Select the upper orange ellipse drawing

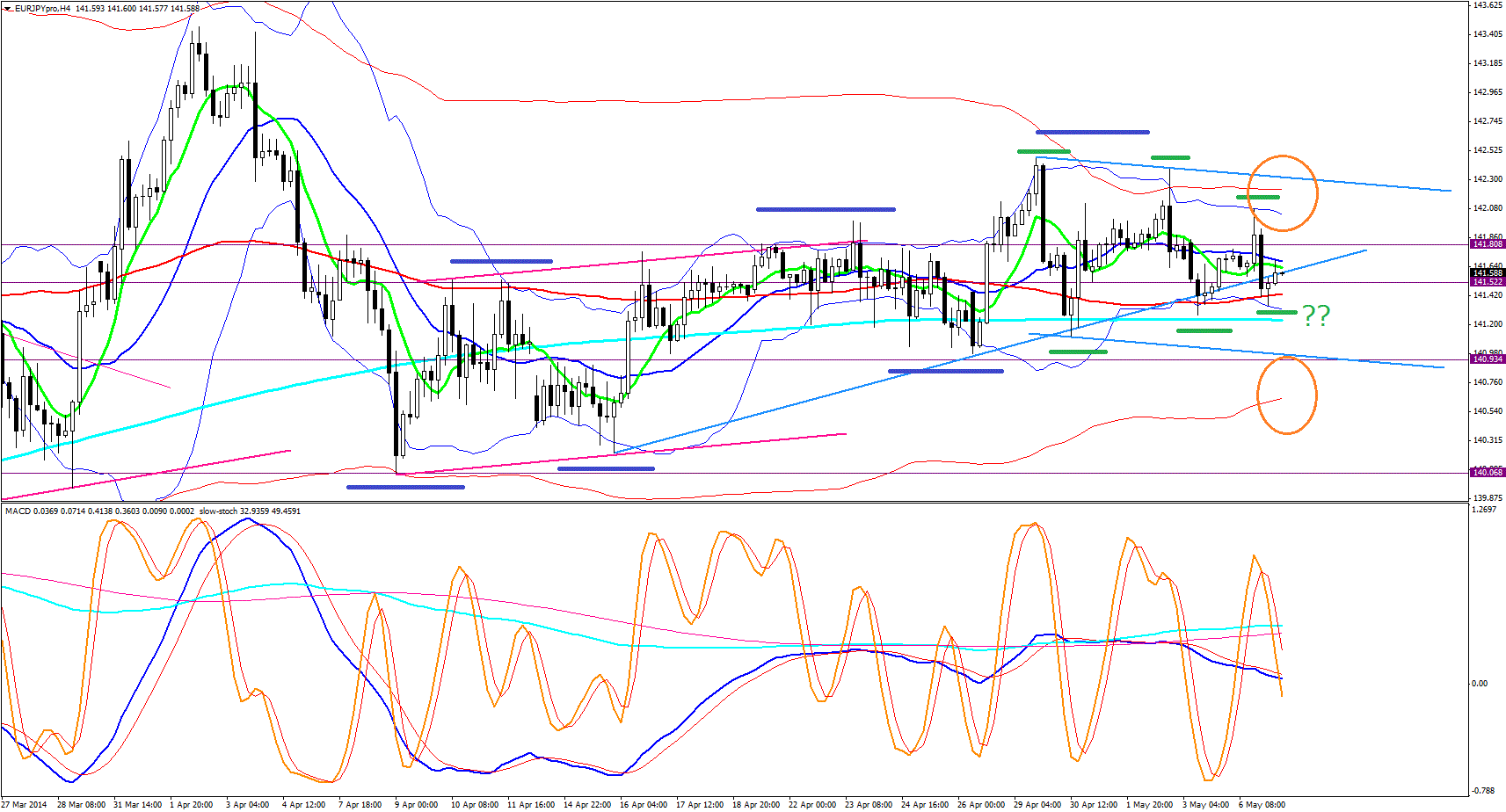point(1283,193)
